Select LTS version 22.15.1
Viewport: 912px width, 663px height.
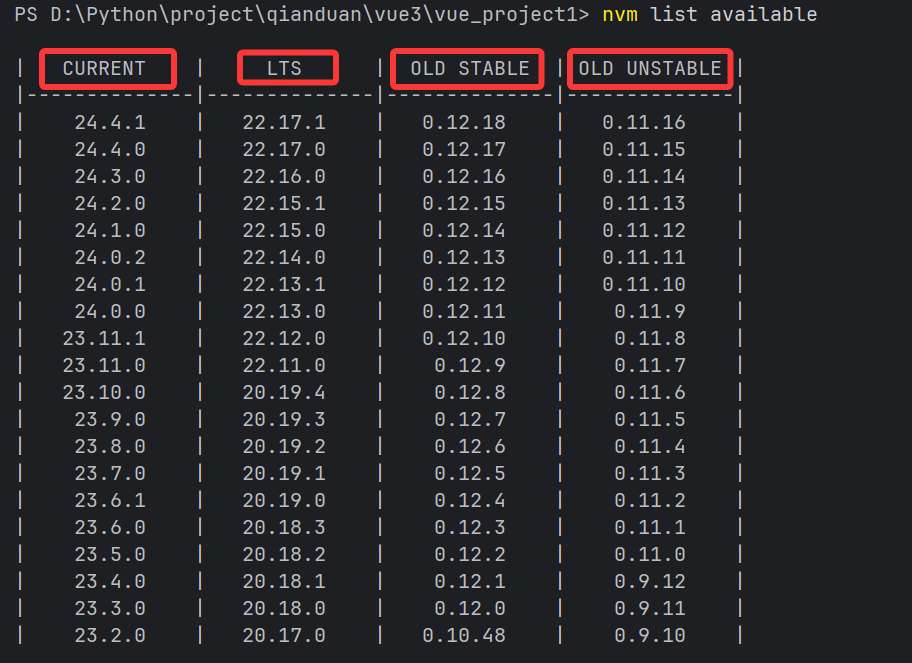click(284, 204)
